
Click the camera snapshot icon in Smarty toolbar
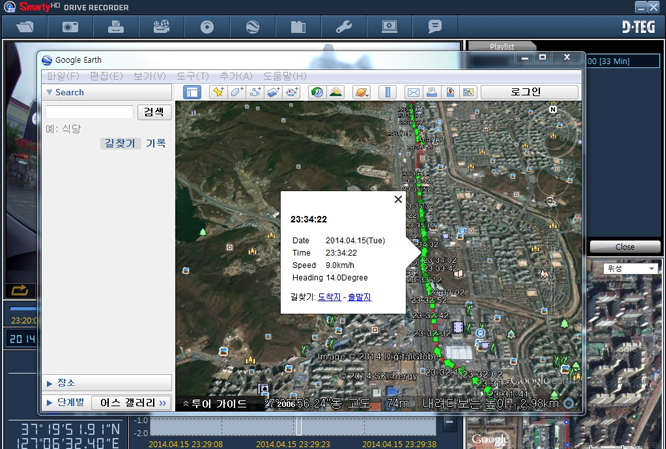(70, 27)
